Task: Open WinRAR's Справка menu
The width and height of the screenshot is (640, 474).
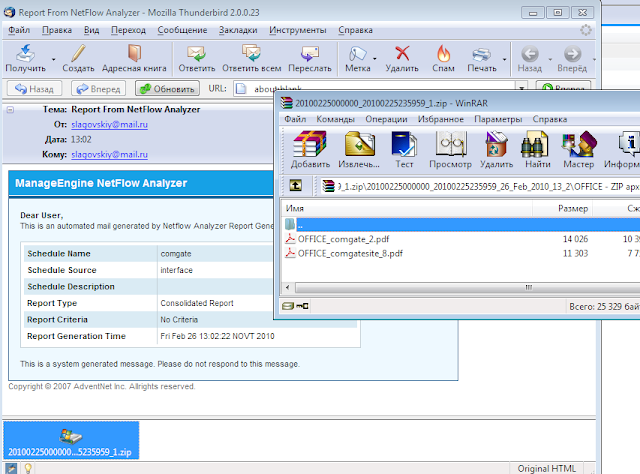Action: point(549,119)
